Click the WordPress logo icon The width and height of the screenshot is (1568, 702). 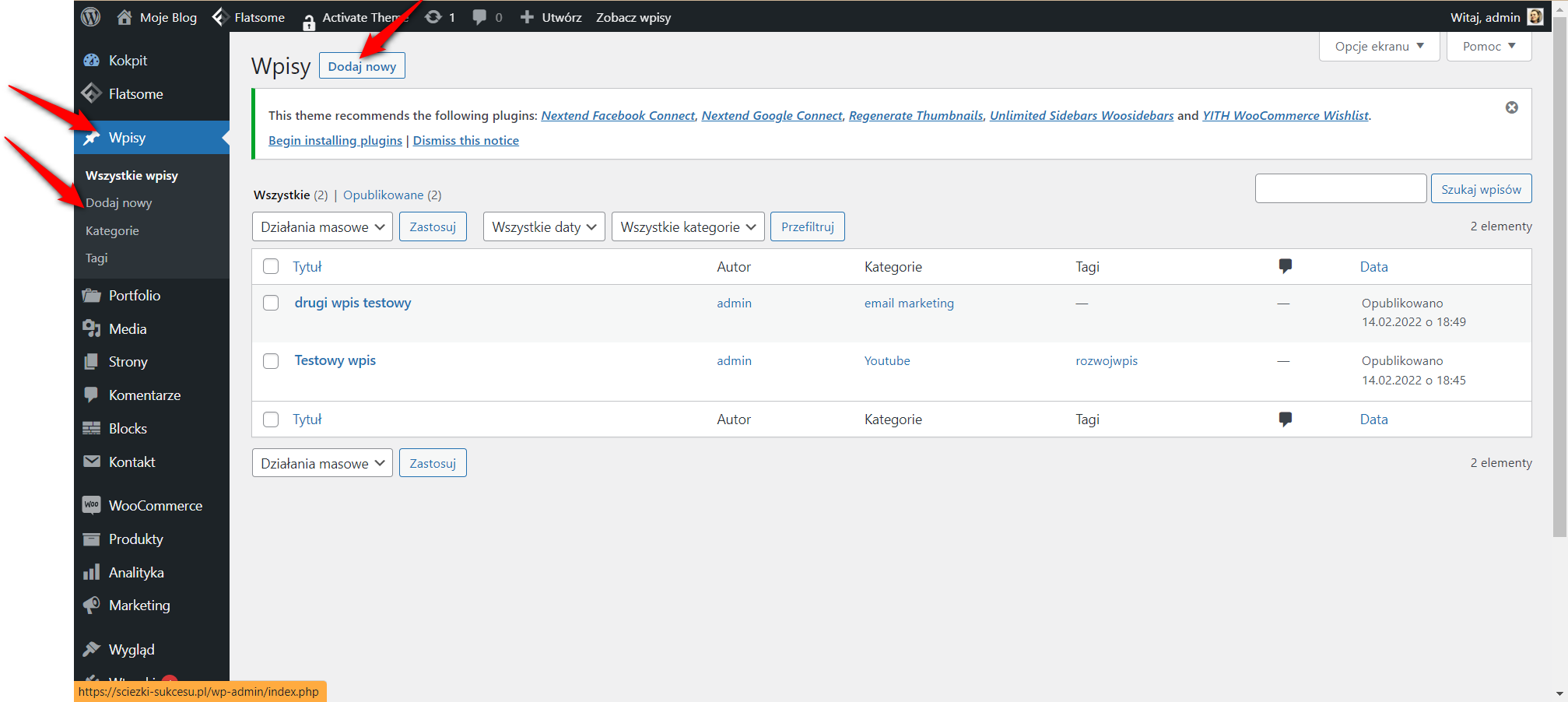coord(91,16)
